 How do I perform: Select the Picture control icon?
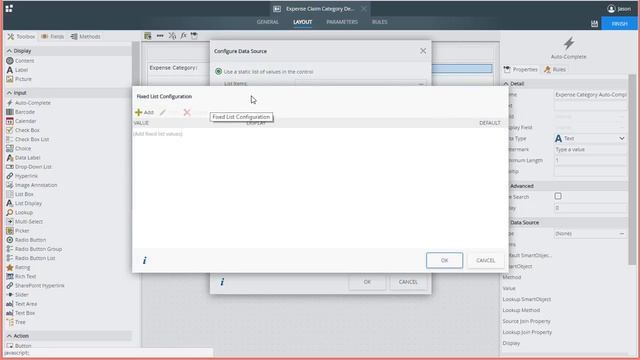pos(10,79)
